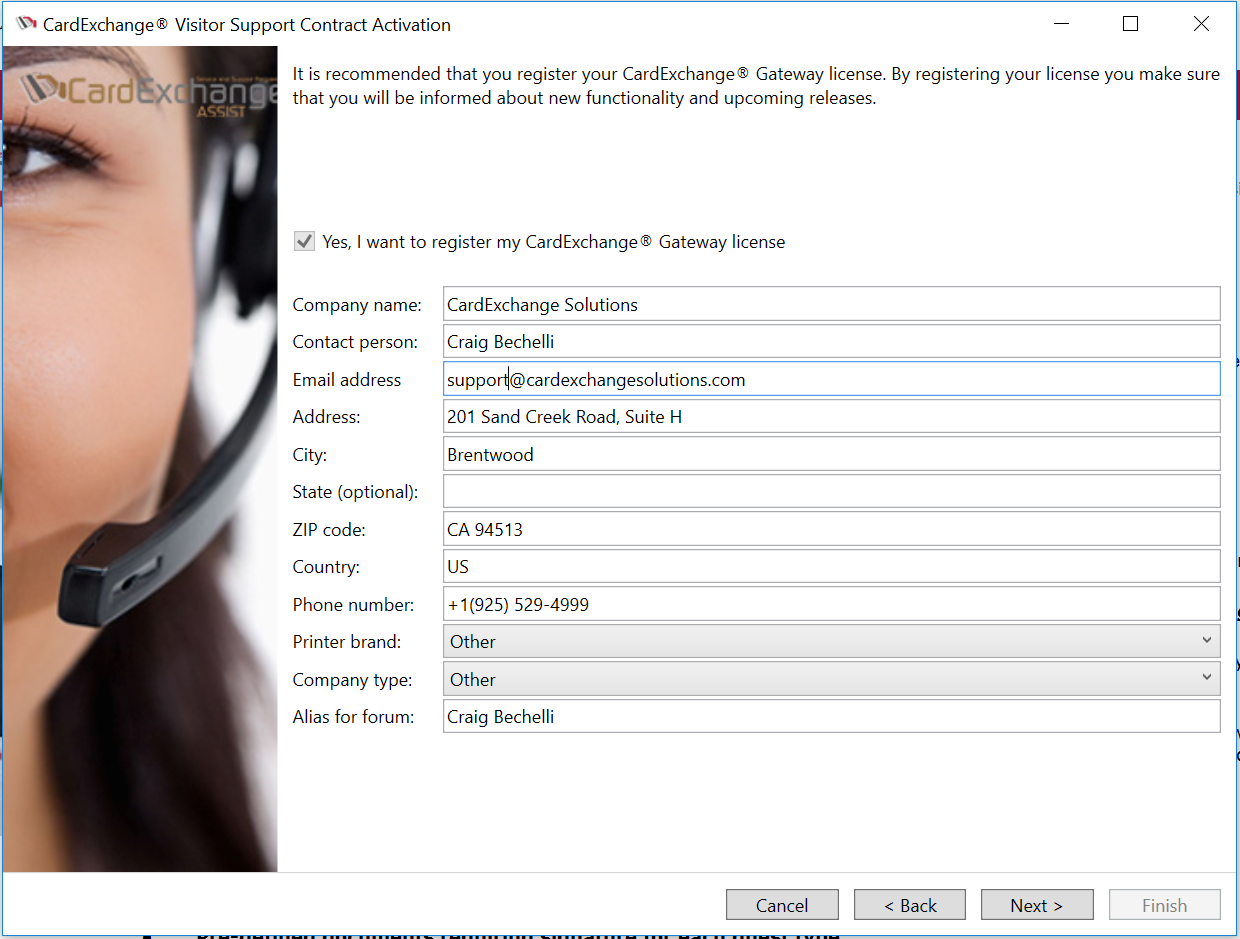
Task: Open the Company type dropdown
Action: pos(831,679)
